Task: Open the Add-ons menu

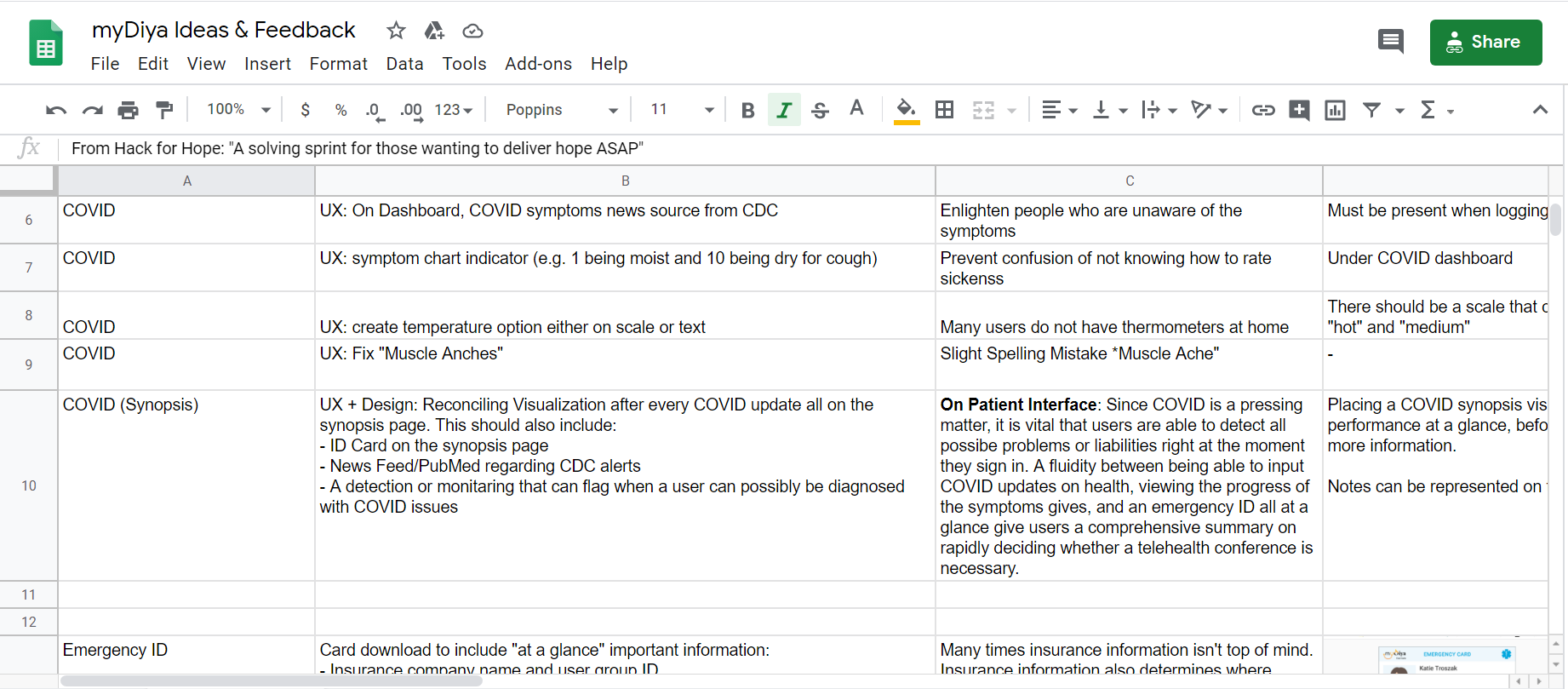Action: (x=538, y=64)
